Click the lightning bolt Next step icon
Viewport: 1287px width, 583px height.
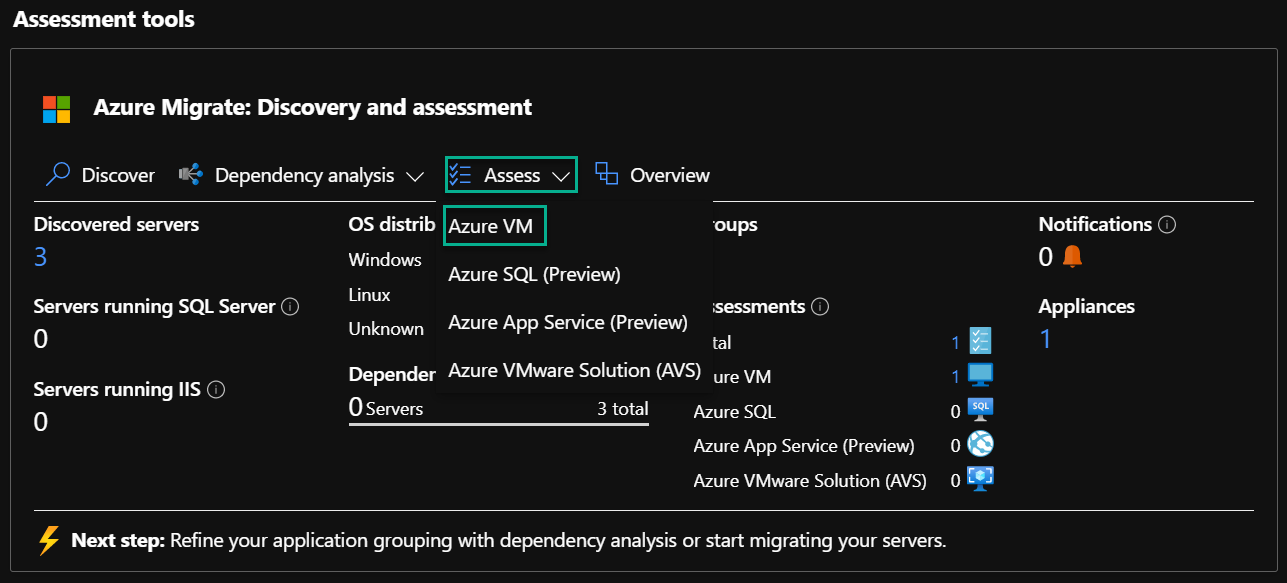(x=49, y=541)
